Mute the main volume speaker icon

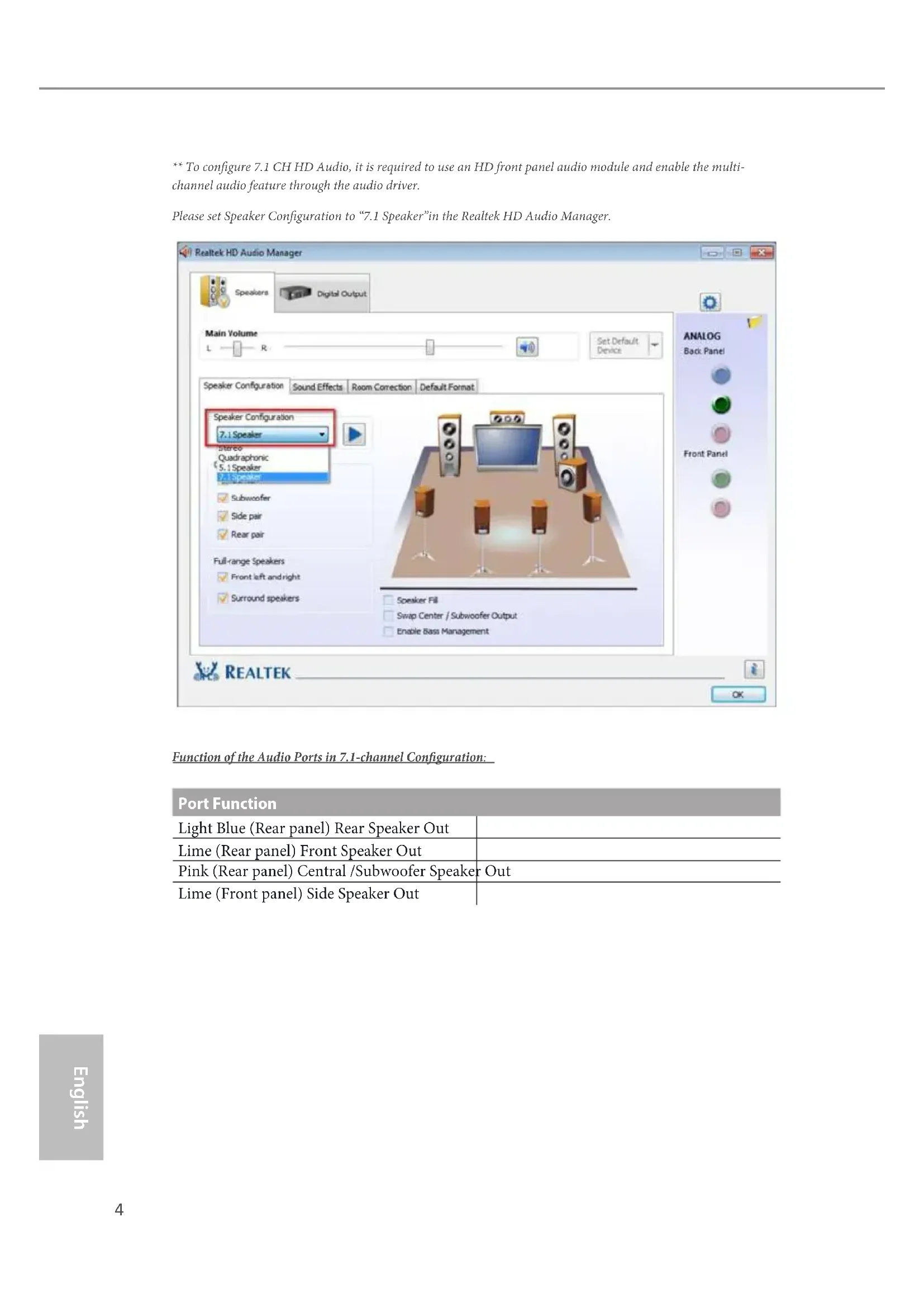[527, 346]
